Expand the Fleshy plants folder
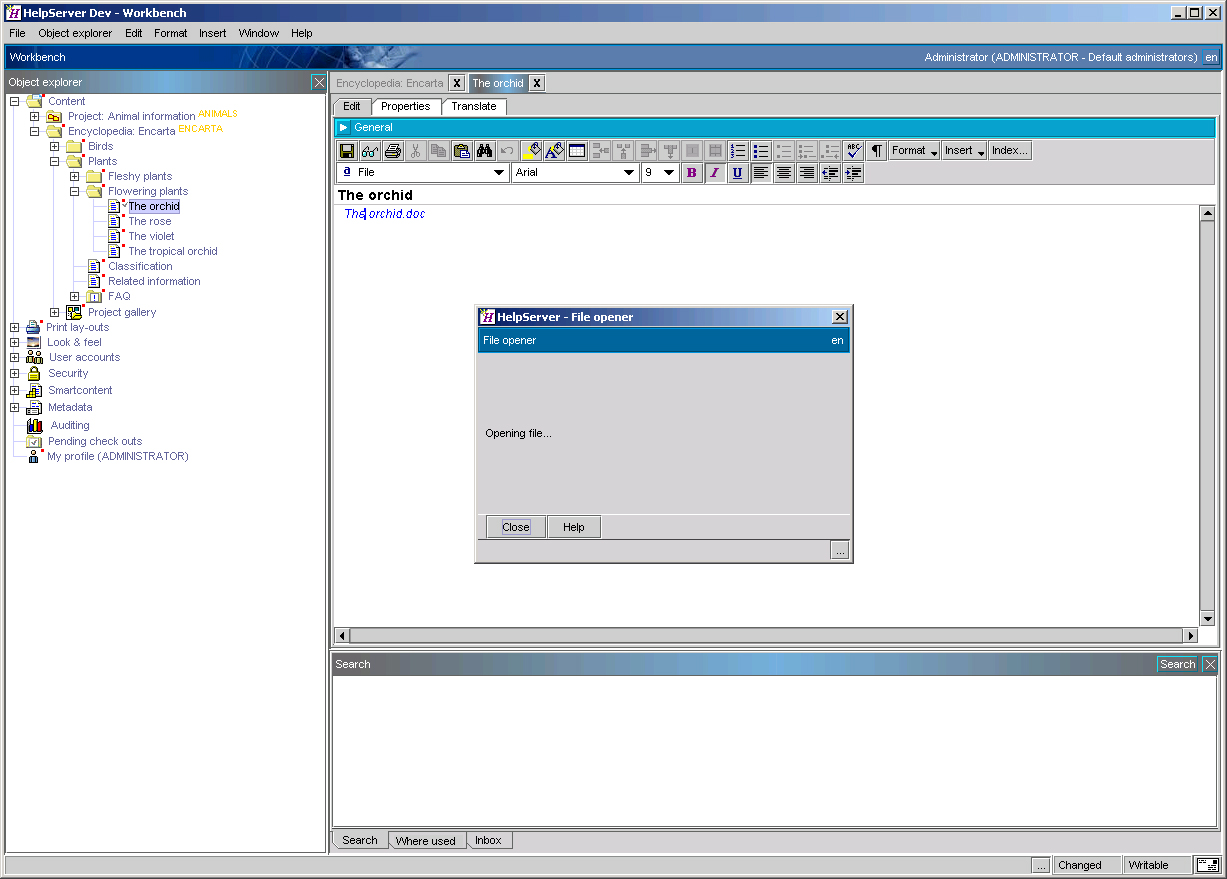The image size is (1227, 879). tap(75, 176)
